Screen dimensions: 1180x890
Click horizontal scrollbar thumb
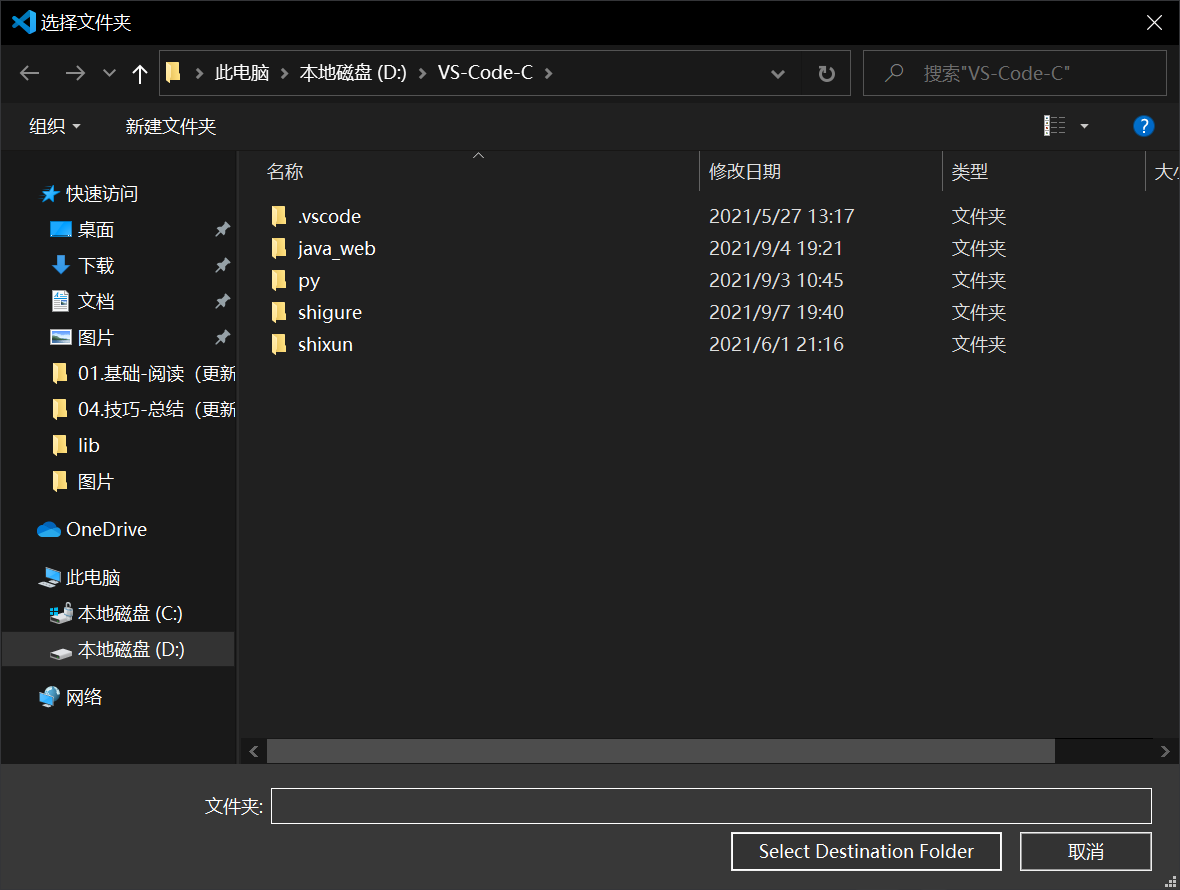661,751
